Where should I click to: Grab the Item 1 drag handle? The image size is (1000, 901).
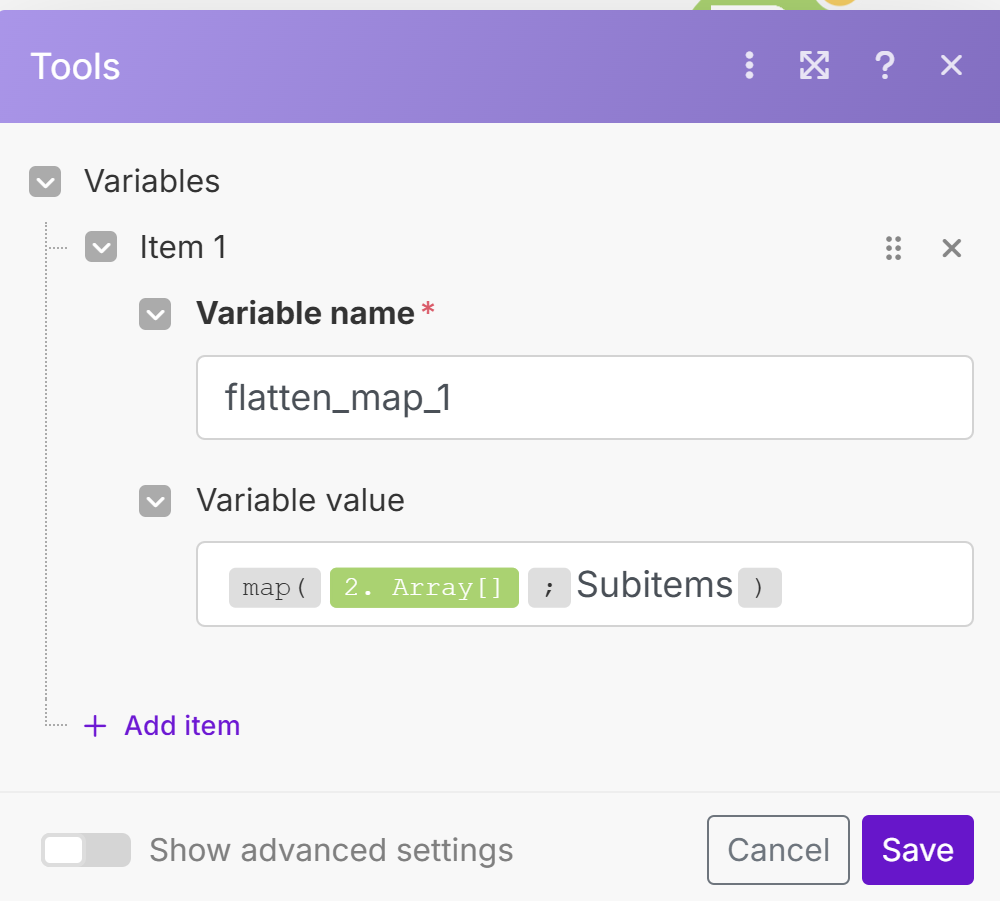(894, 248)
